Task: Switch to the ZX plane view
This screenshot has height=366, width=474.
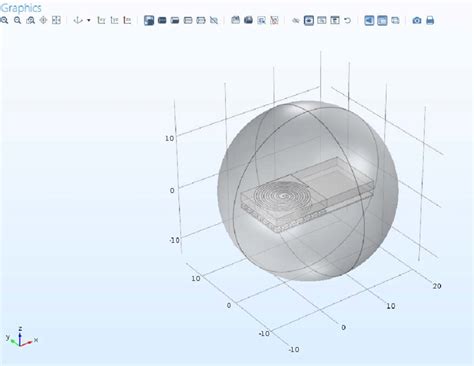Action: tap(127, 20)
